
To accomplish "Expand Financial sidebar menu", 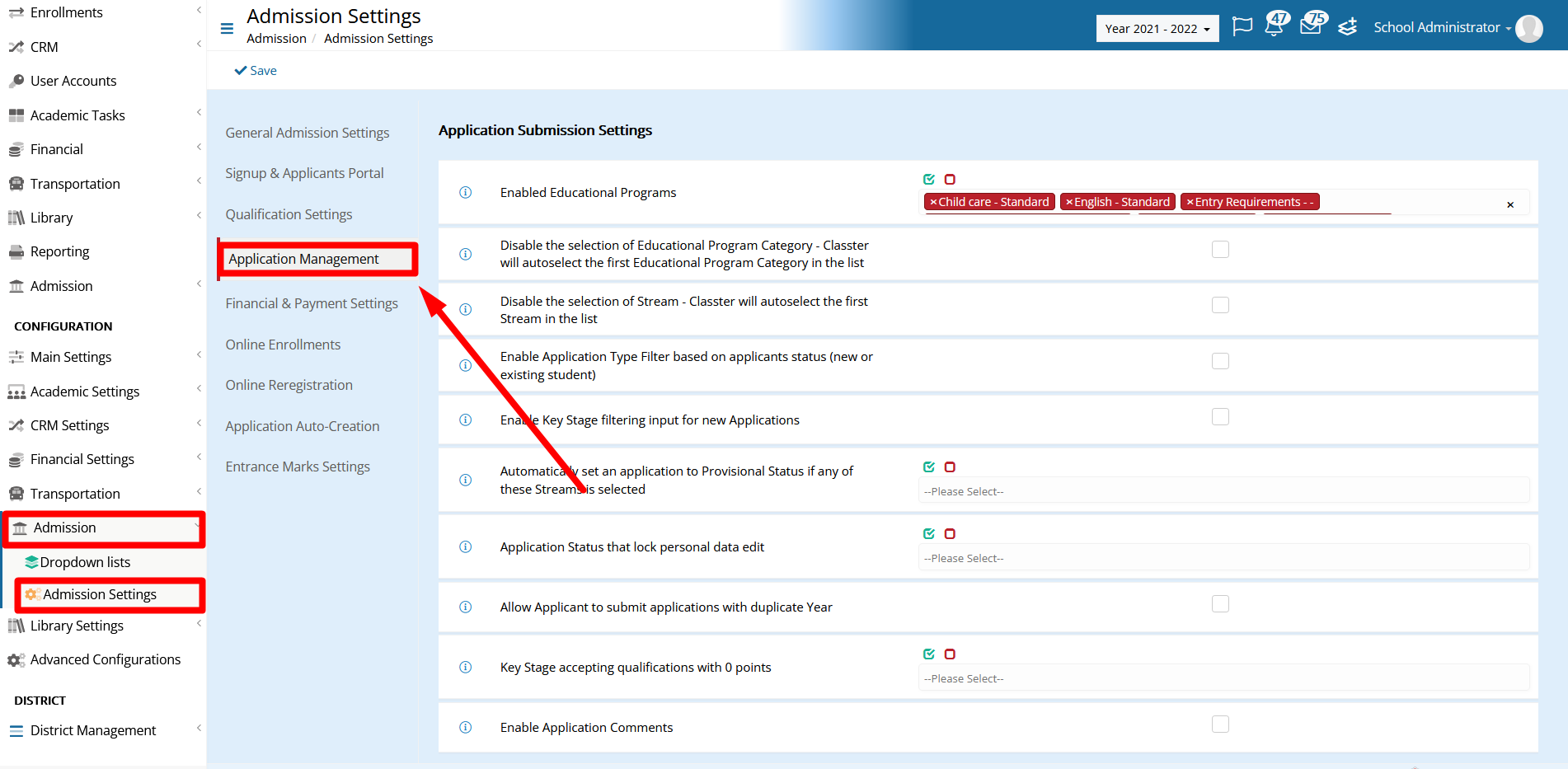I will [103, 149].
